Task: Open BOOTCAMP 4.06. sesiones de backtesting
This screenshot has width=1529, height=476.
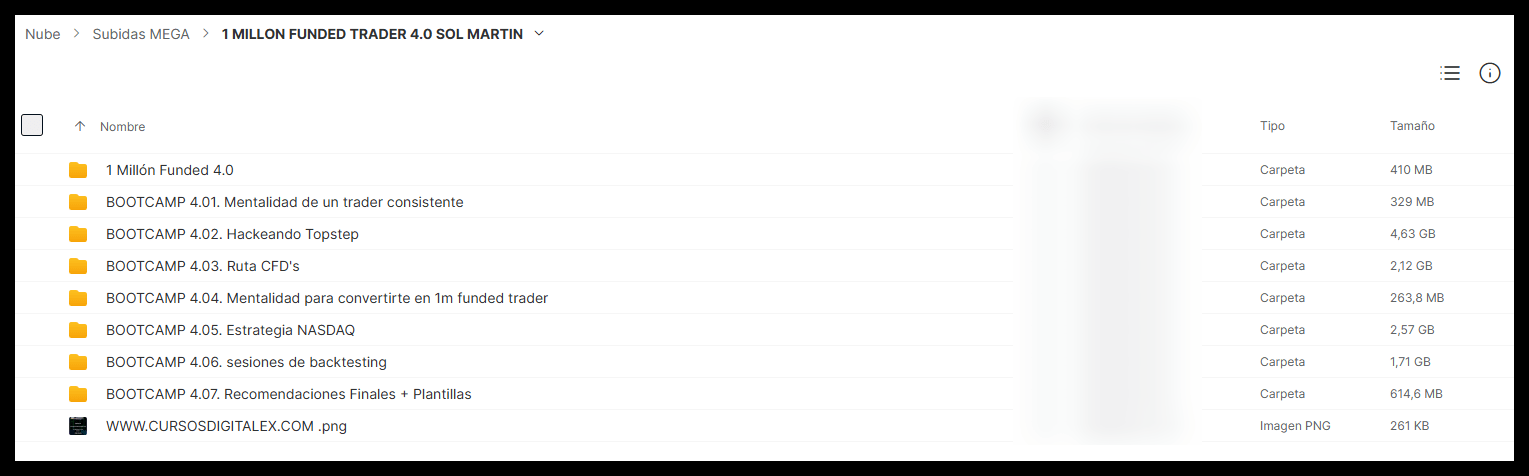Action: tap(246, 362)
